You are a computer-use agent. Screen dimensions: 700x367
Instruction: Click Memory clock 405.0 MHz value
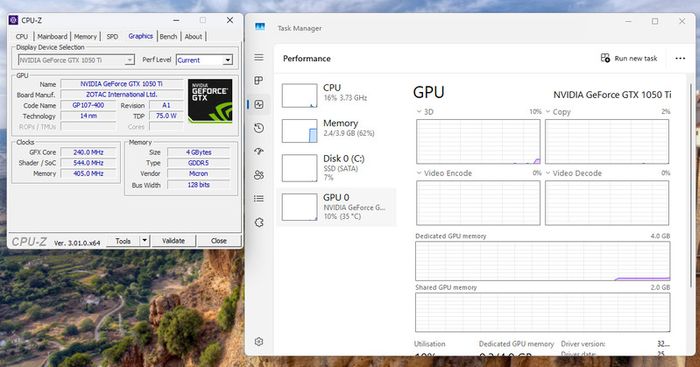(x=88, y=174)
